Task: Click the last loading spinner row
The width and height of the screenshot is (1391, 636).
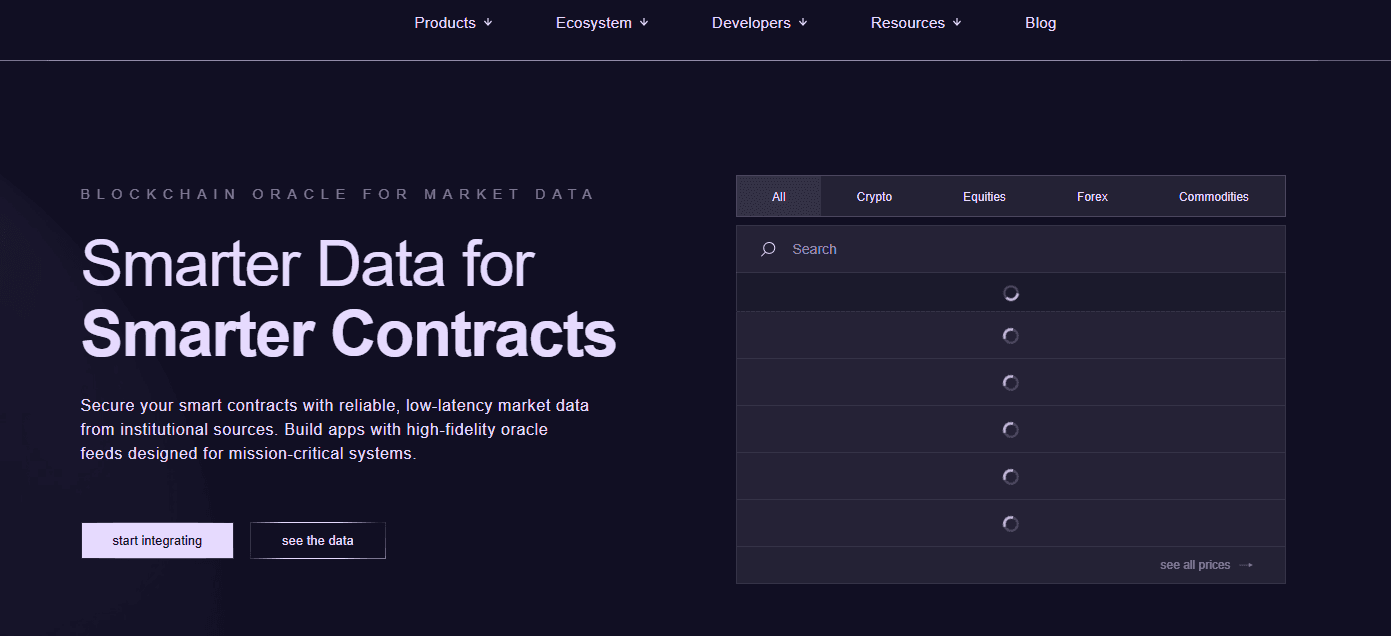Action: pos(1010,523)
